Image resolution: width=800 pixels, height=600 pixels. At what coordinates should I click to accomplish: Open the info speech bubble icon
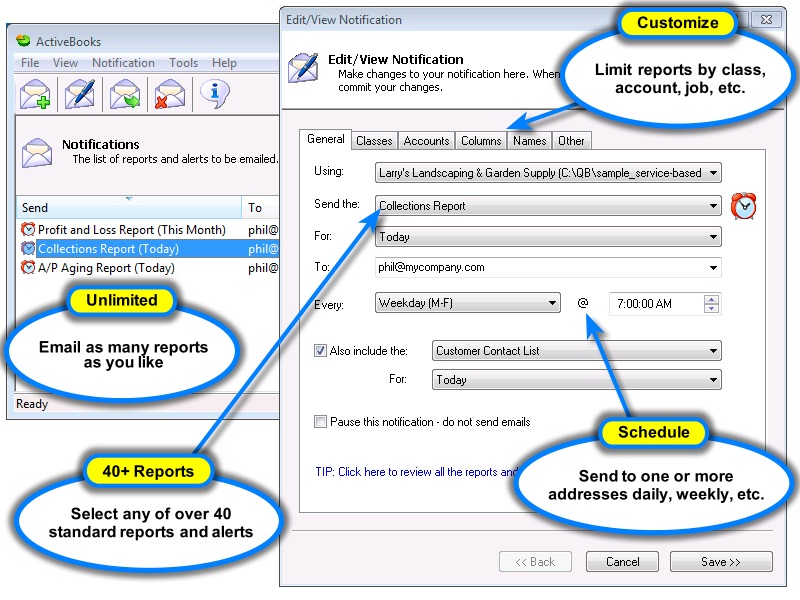tap(215, 94)
